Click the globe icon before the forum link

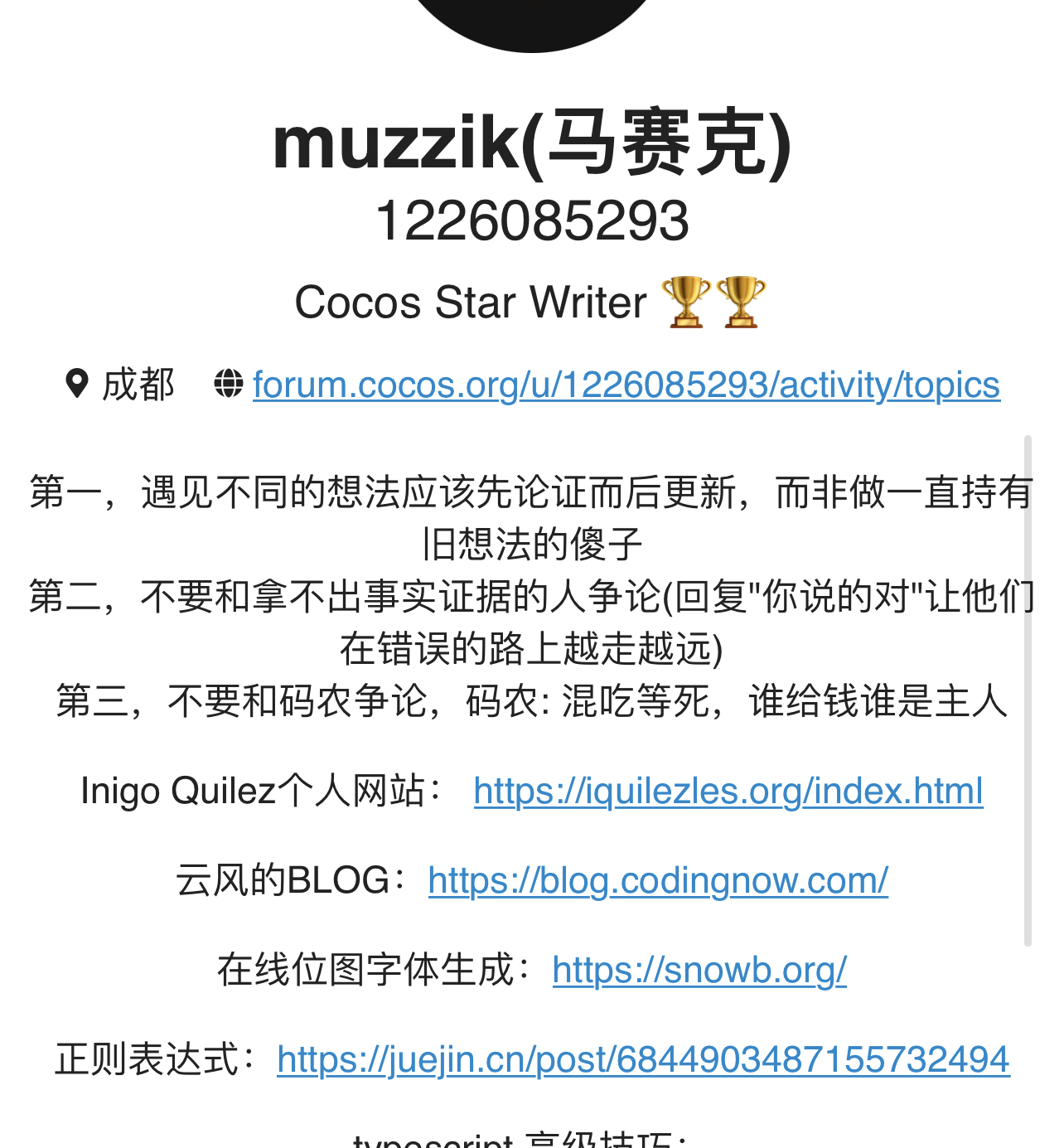[229, 384]
